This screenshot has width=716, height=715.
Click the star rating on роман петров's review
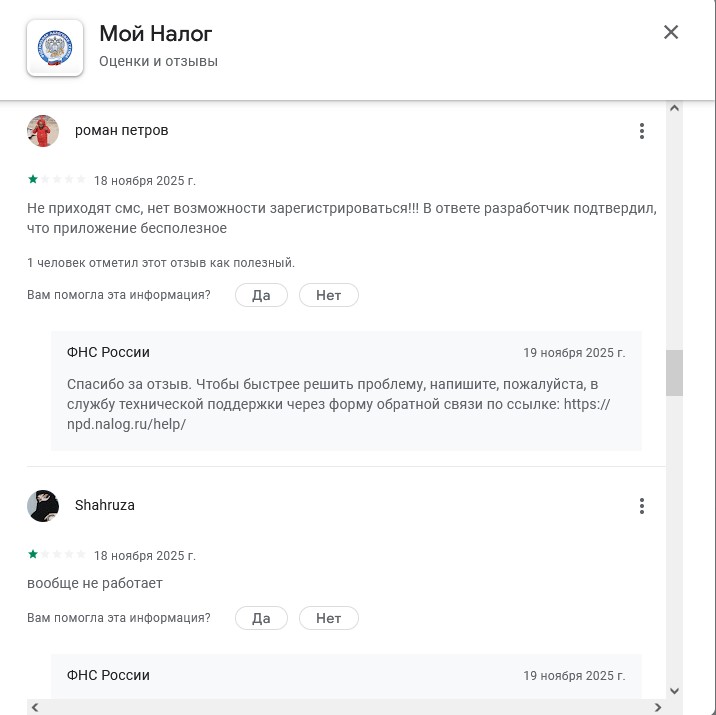click(57, 180)
